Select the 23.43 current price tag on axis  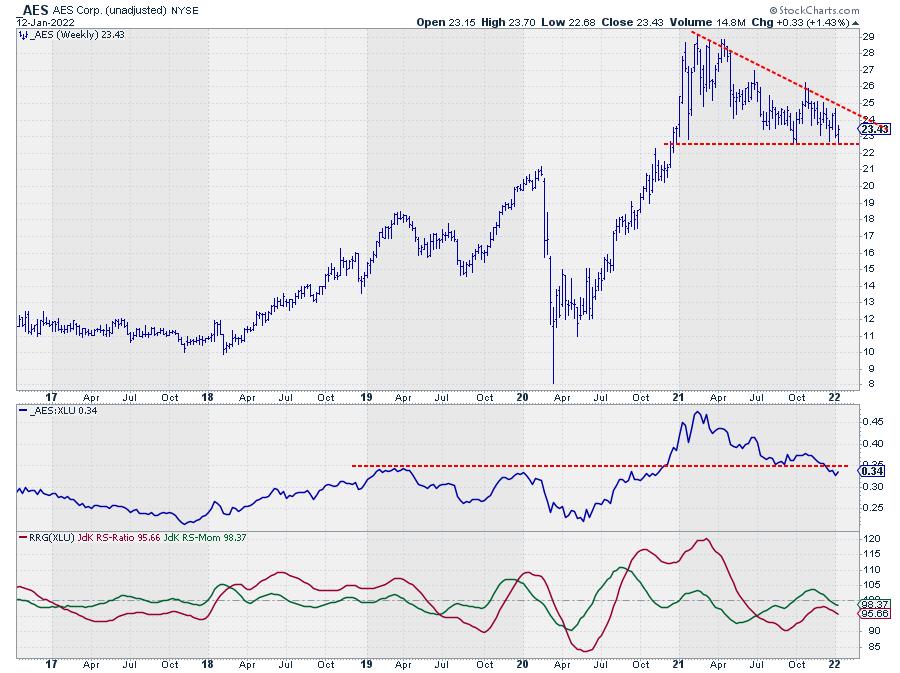874,129
